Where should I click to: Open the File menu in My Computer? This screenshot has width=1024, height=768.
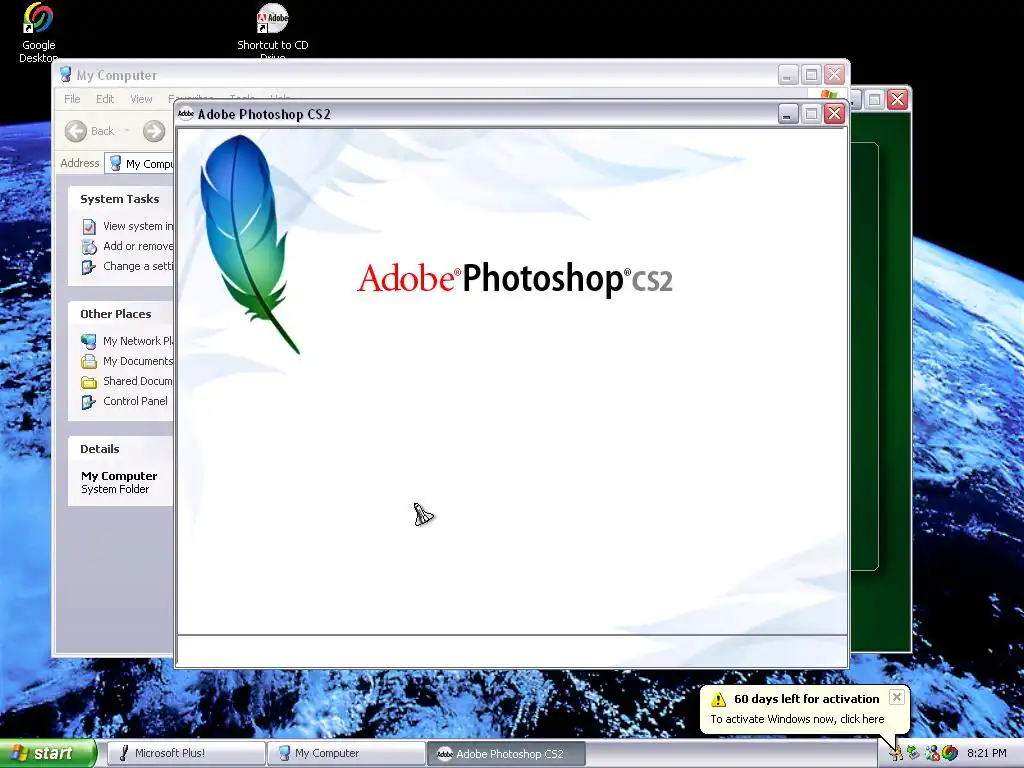pos(72,99)
